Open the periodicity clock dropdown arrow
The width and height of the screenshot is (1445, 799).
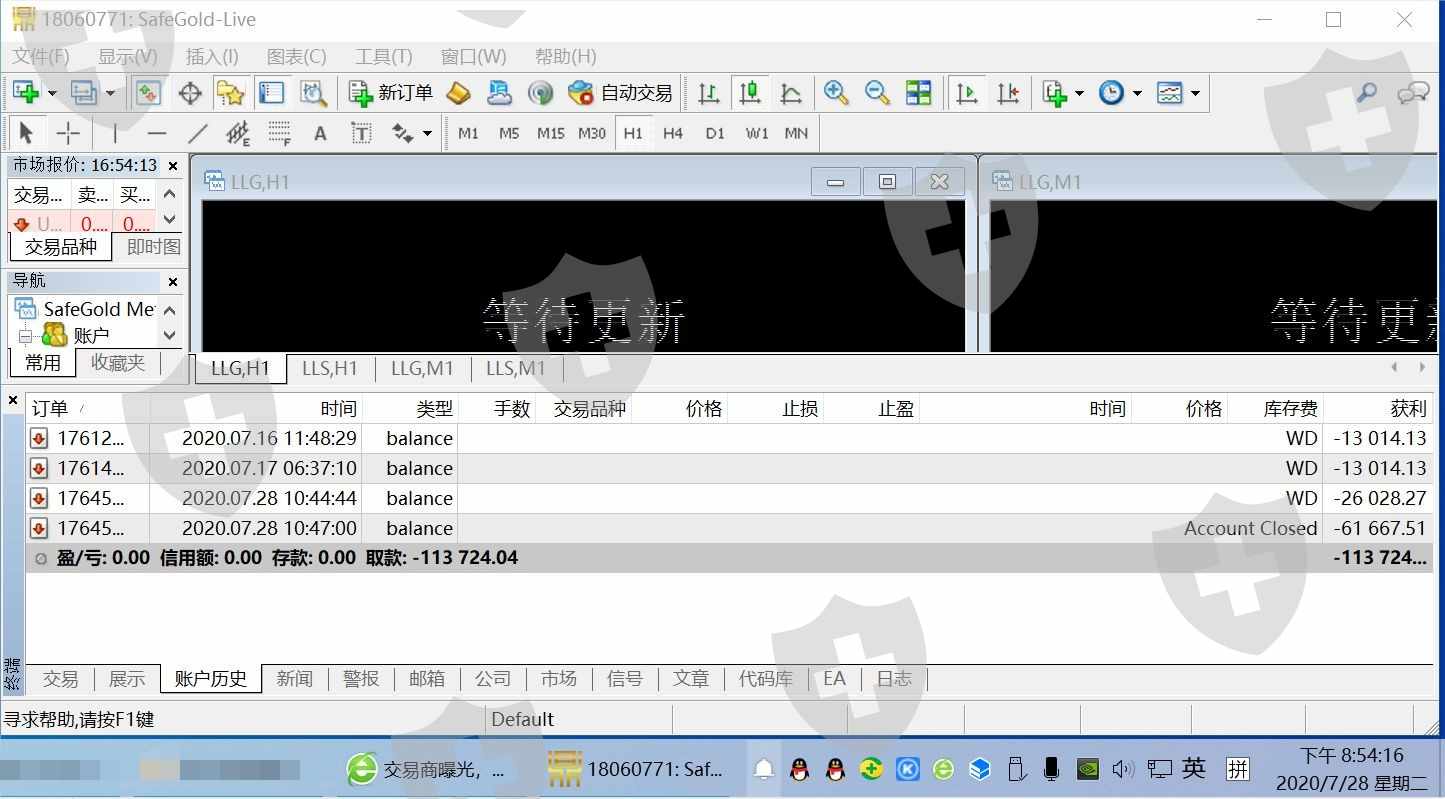pos(1137,94)
